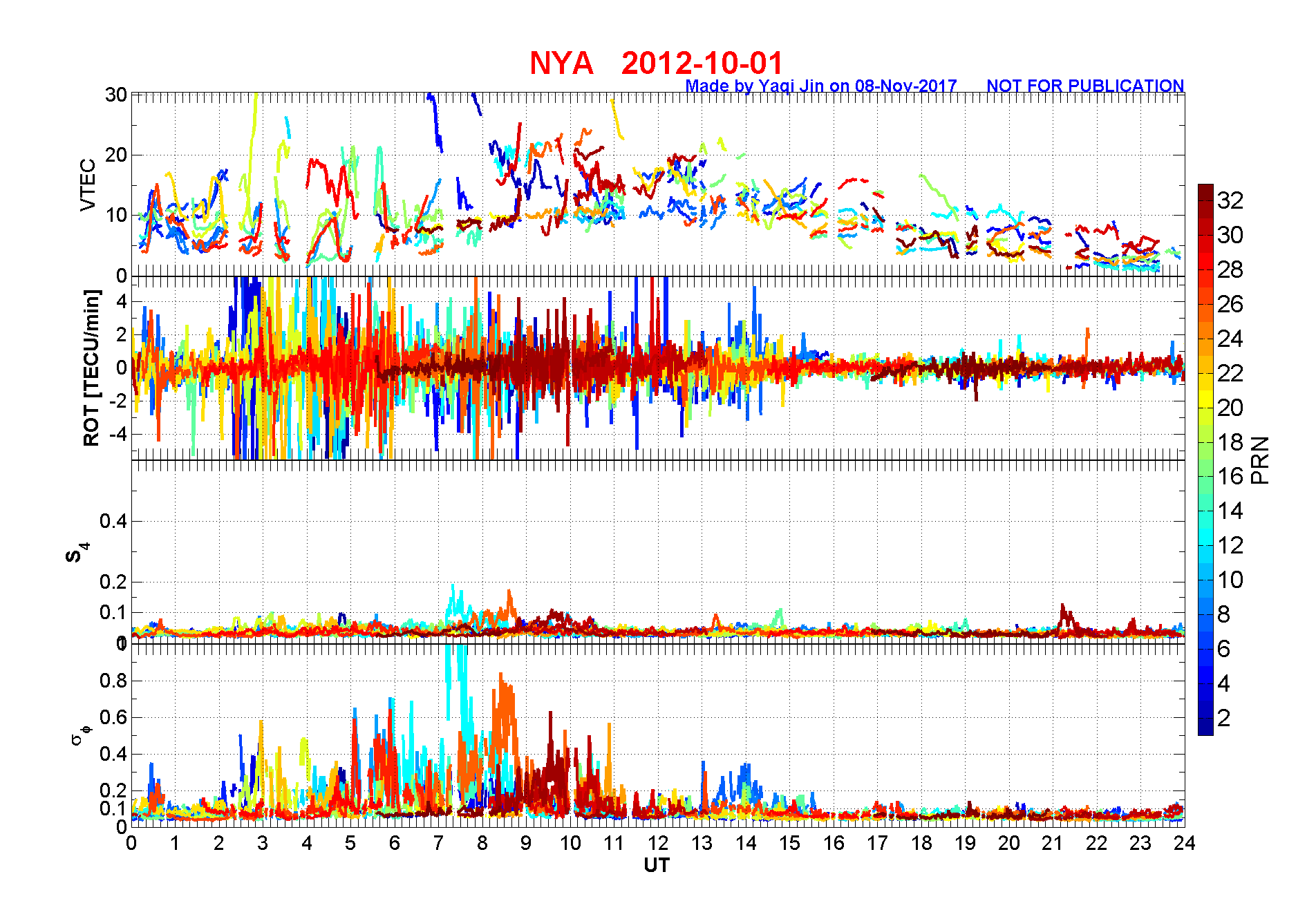
Task: Click the colorbar tick label "6"
Action: (1224, 649)
